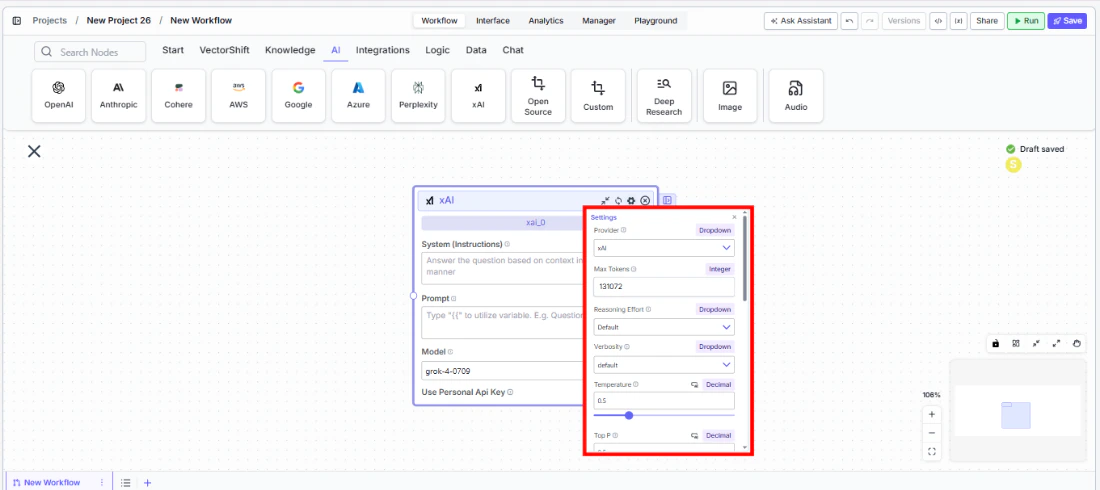Delete the xAI node via circled X
The height and width of the screenshot is (490, 1100).
tap(645, 201)
